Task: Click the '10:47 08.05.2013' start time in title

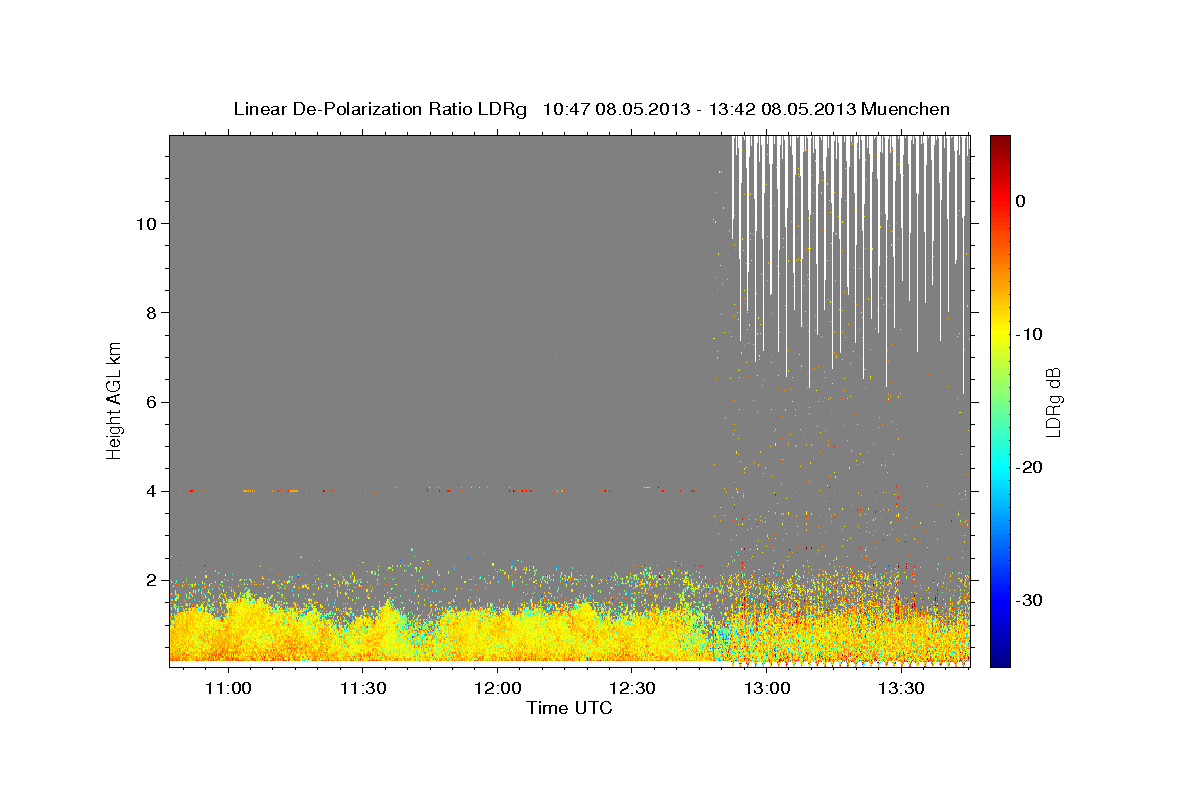Action: [616, 109]
